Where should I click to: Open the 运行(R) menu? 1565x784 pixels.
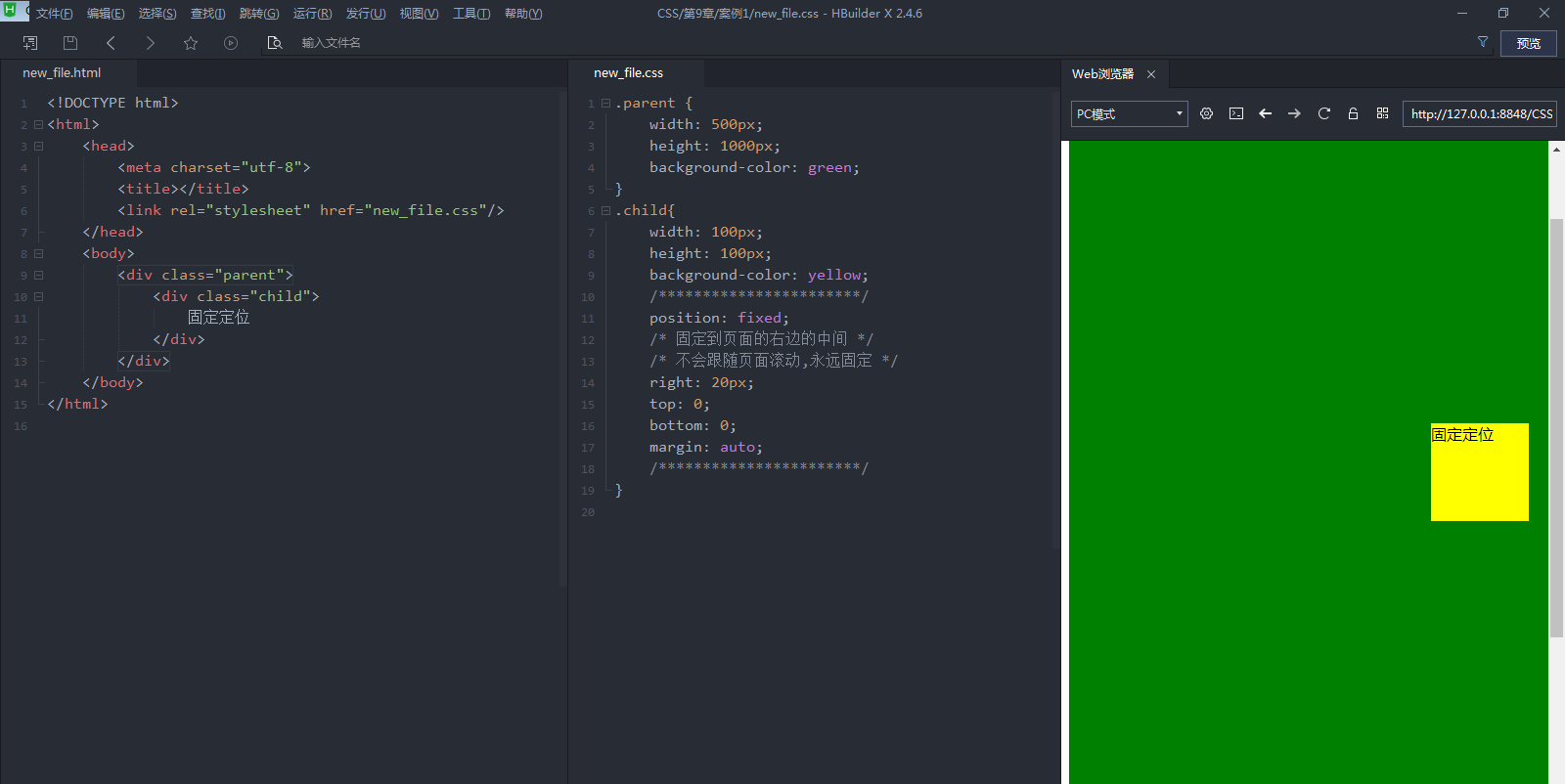(312, 14)
